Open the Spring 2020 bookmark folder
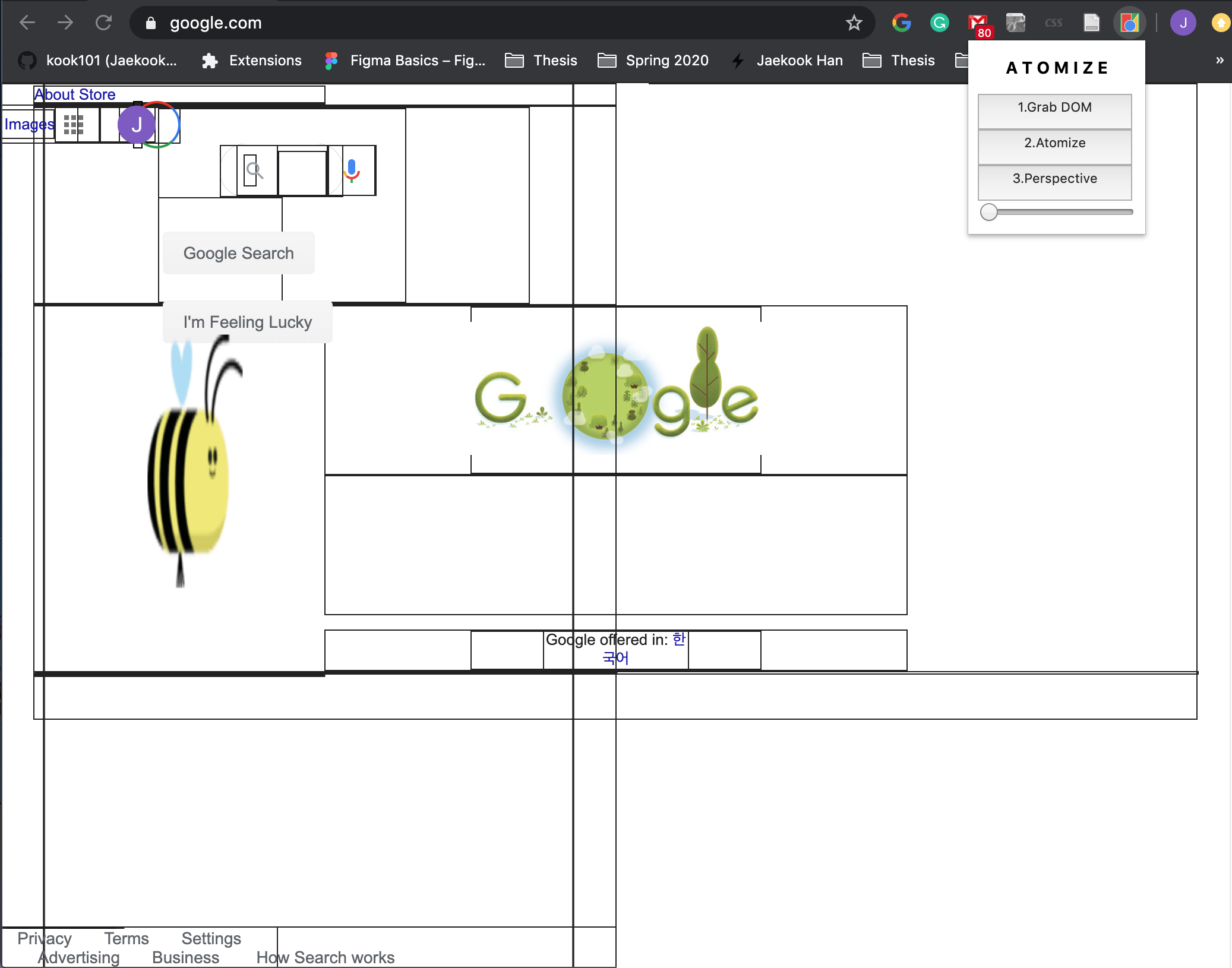The height and width of the screenshot is (968, 1232). pos(653,60)
